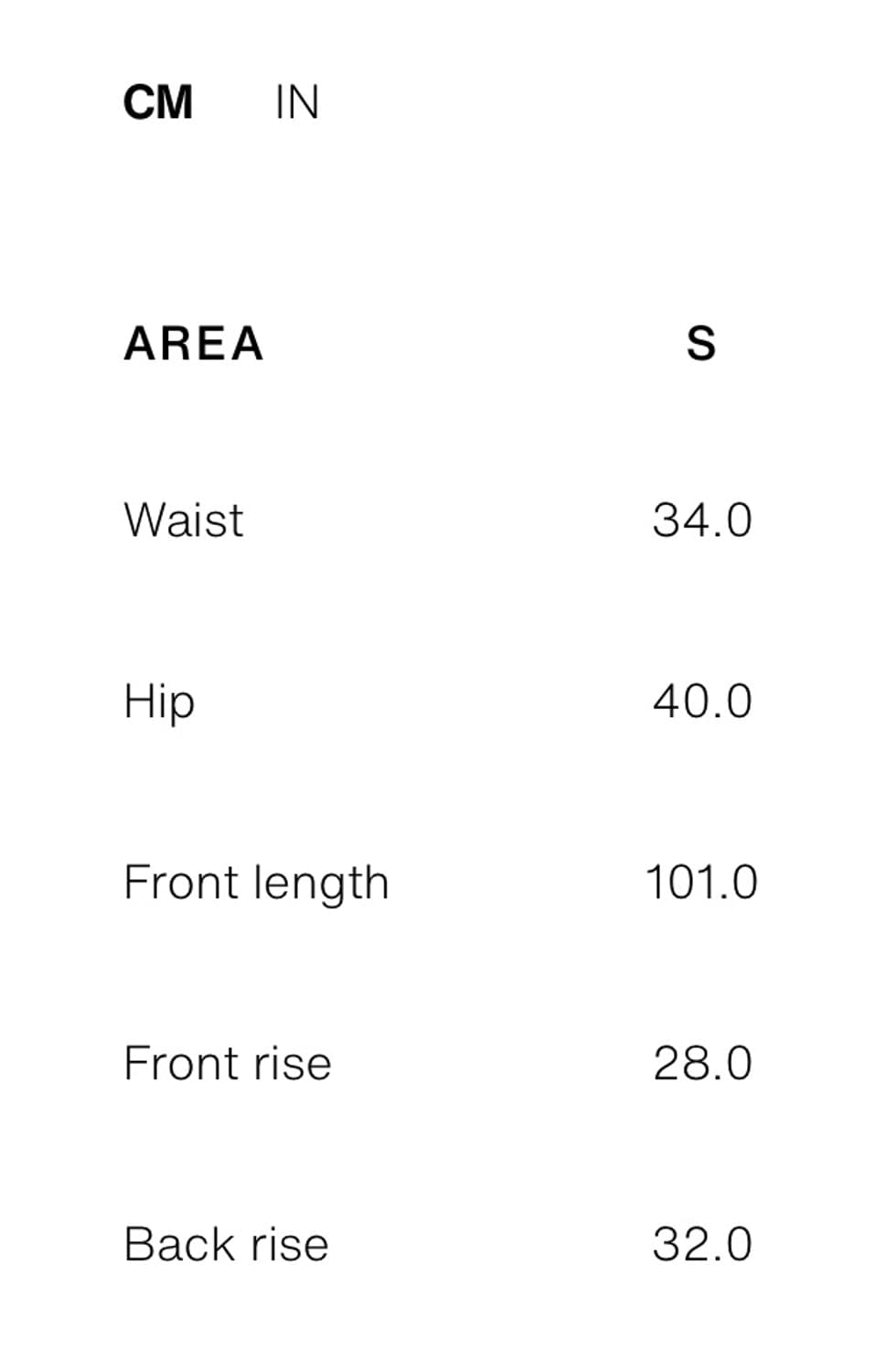Select the centimeters unit option
886x1372 pixels.
tap(158, 102)
